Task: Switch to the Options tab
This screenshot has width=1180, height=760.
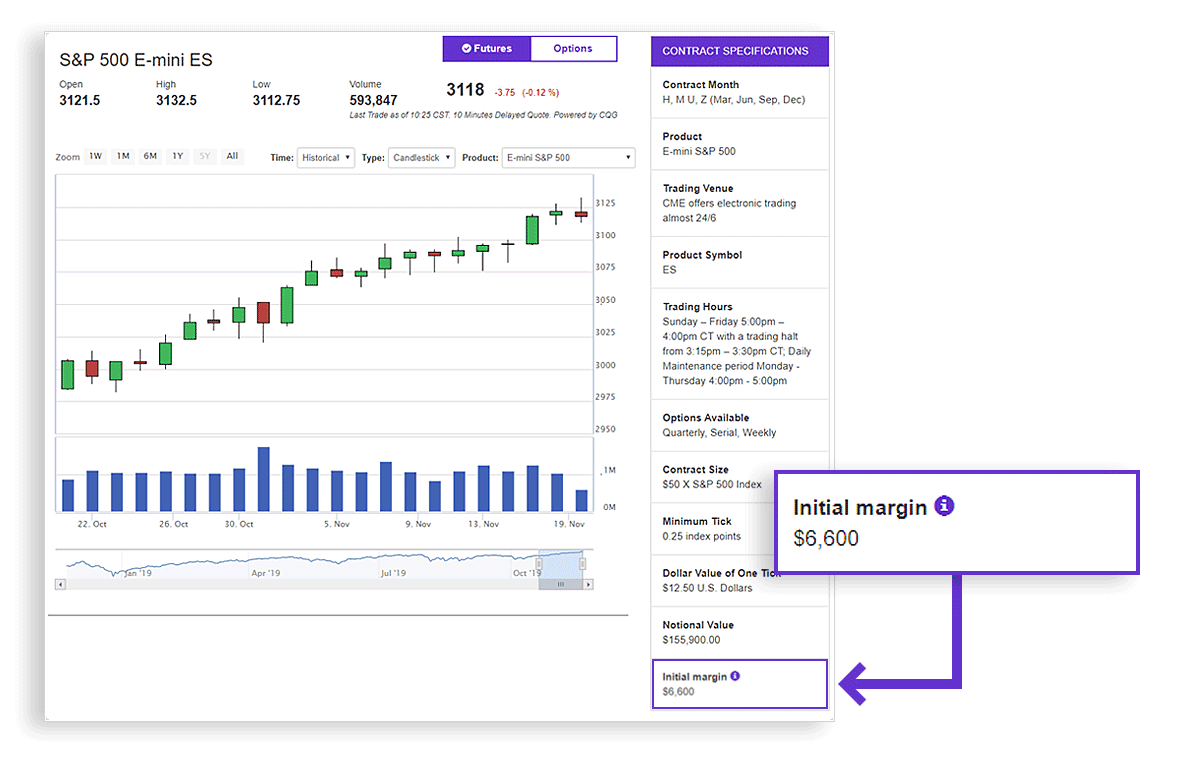Action: coord(573,48)
